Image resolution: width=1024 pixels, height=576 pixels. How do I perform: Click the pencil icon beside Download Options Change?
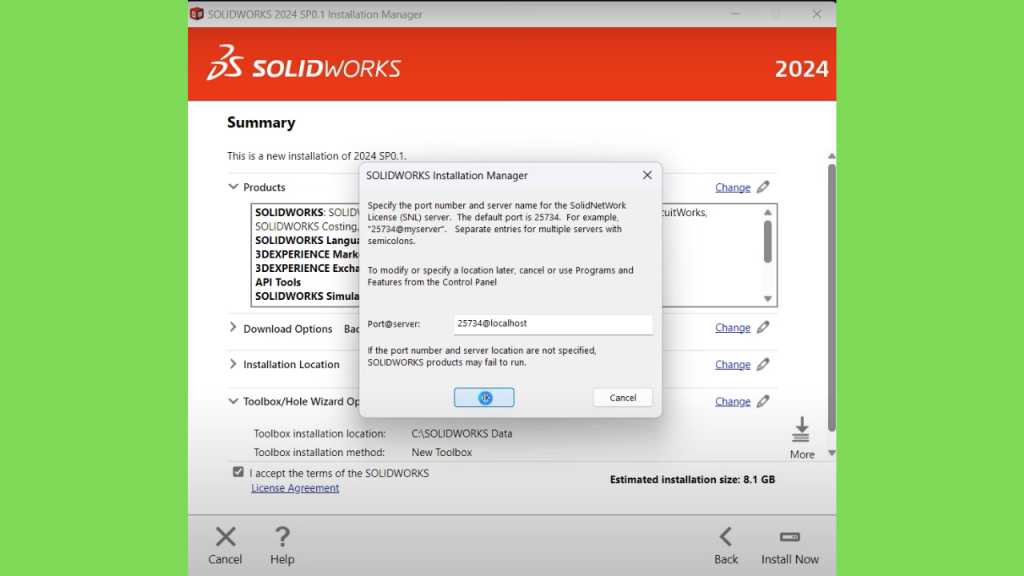(x=763, y=327)
